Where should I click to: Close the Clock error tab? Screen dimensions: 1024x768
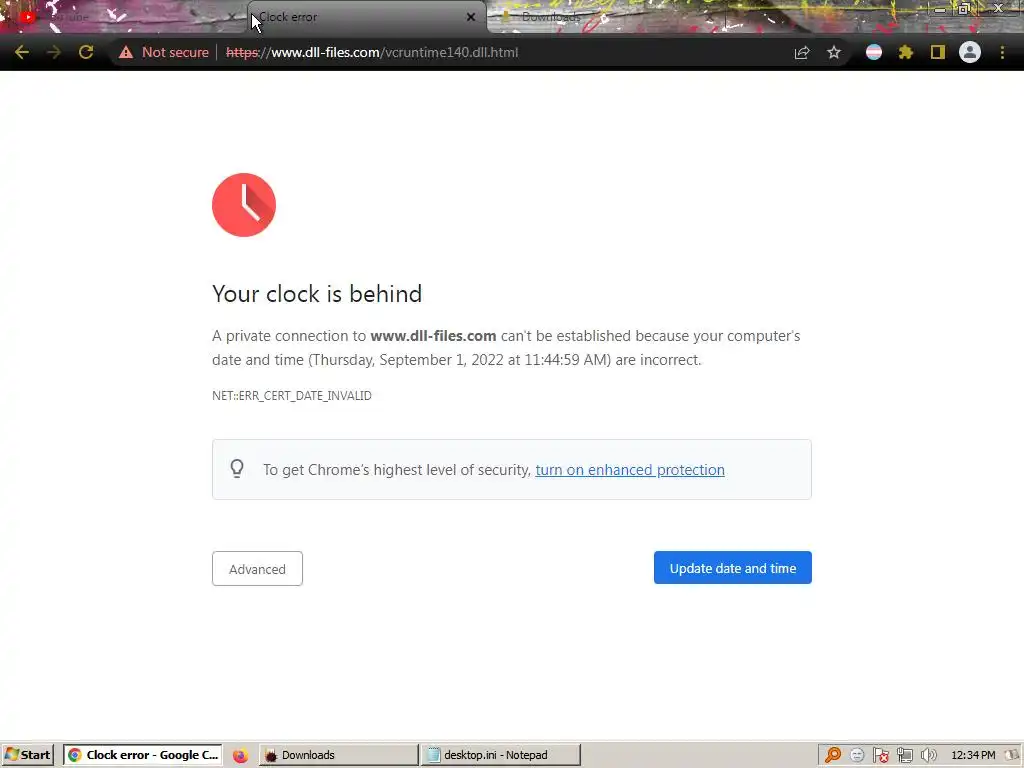pyautogui.click(x=471, y=17)
